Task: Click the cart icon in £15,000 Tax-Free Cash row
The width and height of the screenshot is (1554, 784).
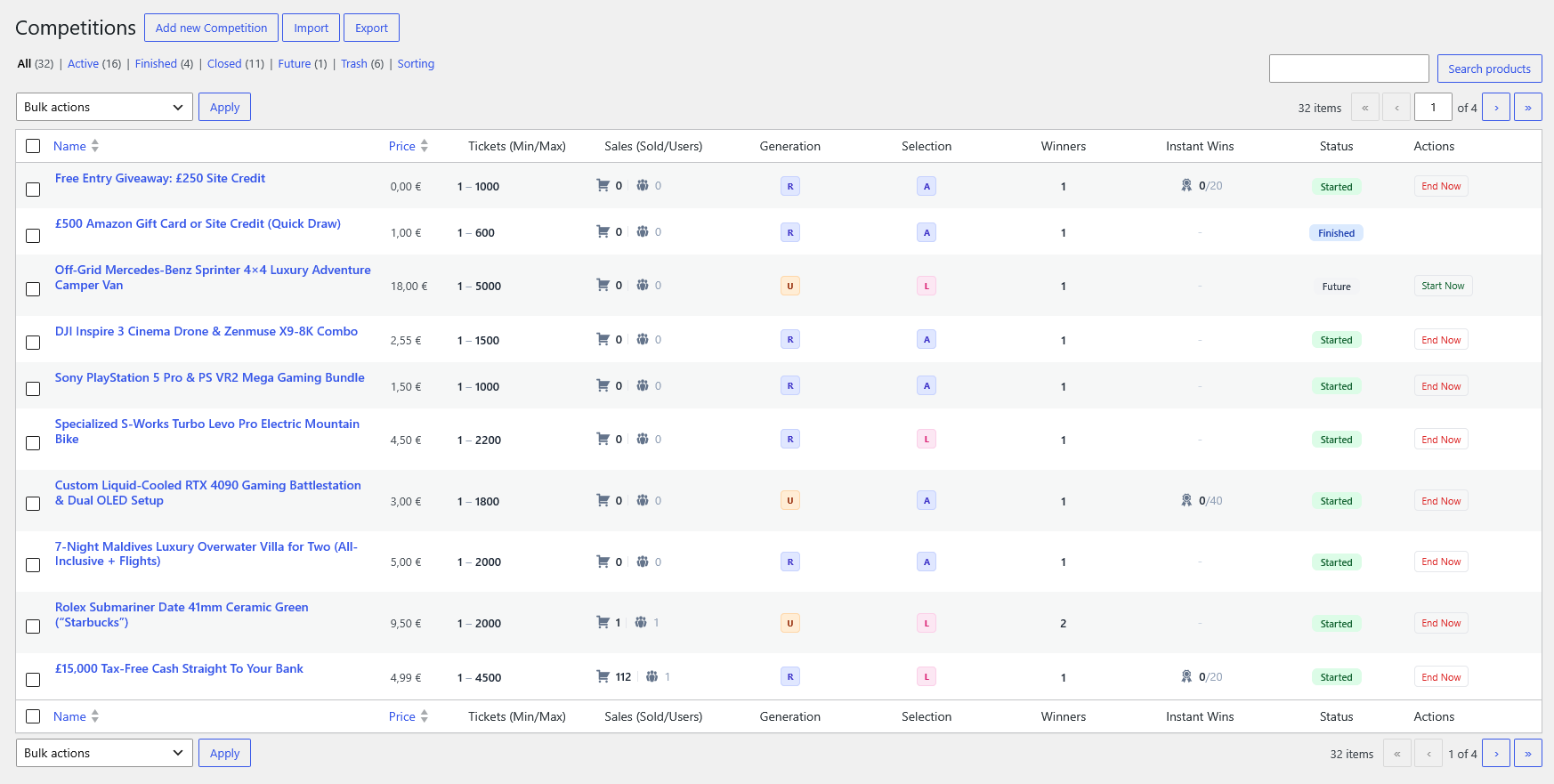Action: pos(603,676)
